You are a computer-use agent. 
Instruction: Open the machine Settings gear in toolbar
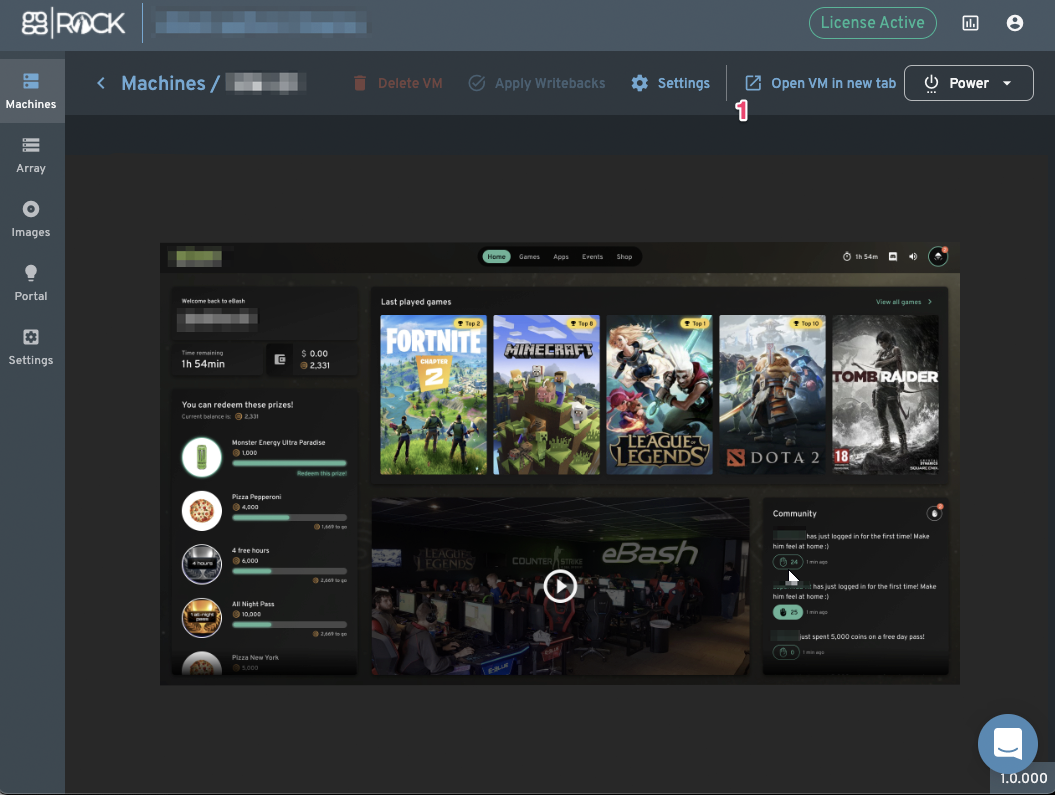[x=671, y=83]
